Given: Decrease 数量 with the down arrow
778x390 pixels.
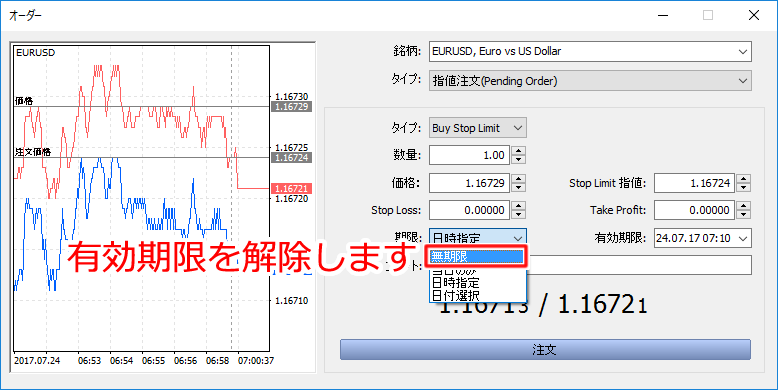Looking at the screenshot, I should tap(518, 160).
